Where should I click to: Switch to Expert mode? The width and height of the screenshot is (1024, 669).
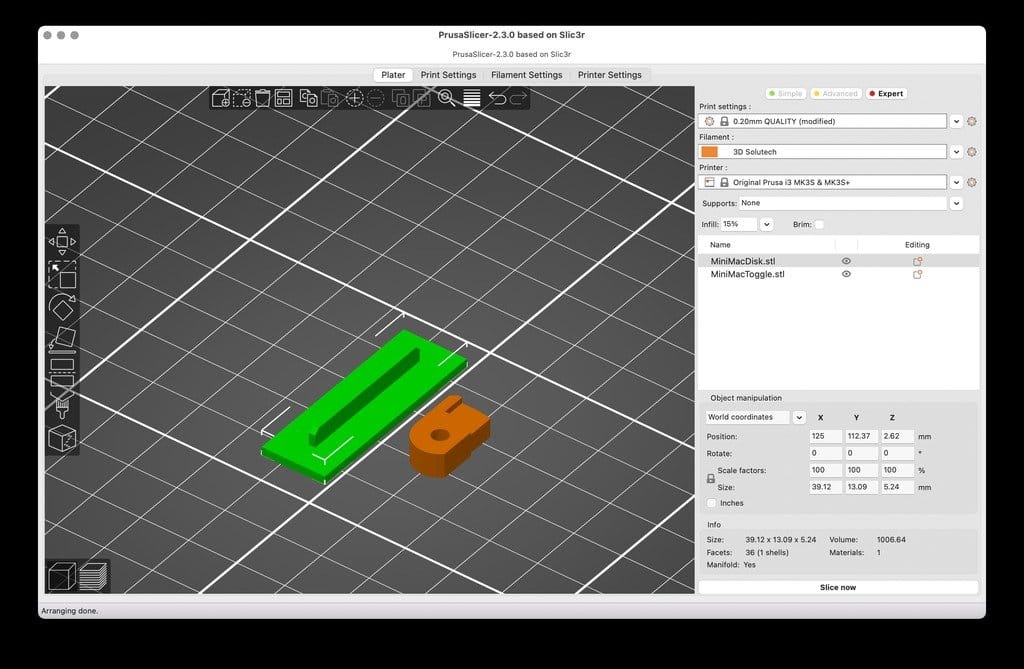pyautogui.click(x=886, y=93)
